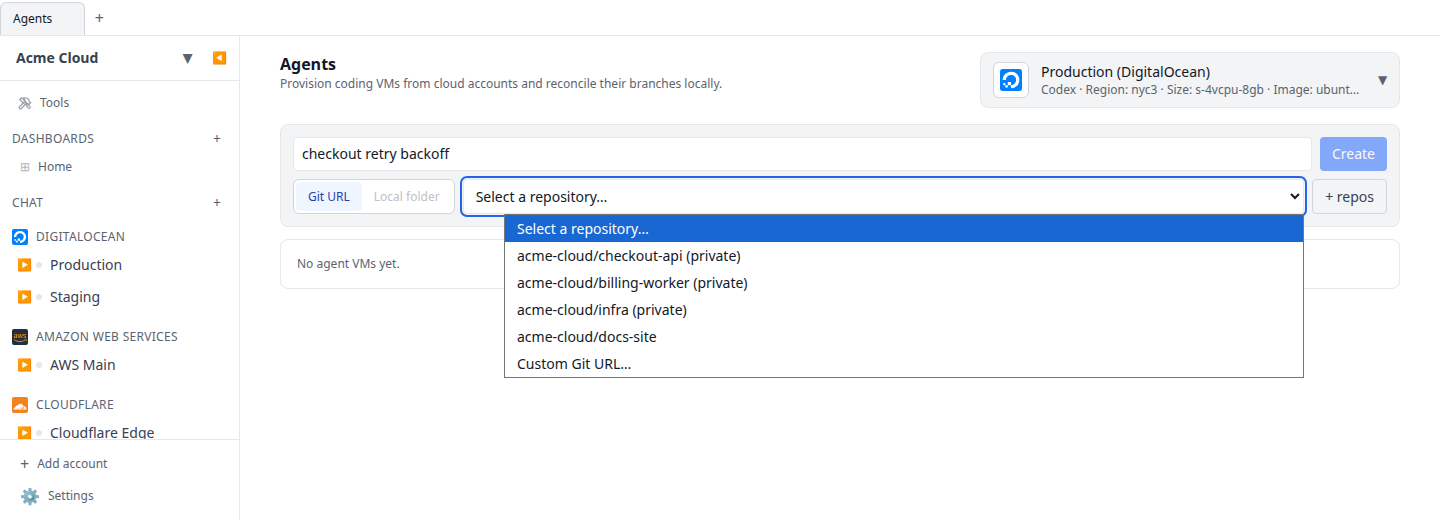Choose acme-cloud/checkout-api (private) option
This screenshot has height=520, width=1440.
(x=904, y=256)
